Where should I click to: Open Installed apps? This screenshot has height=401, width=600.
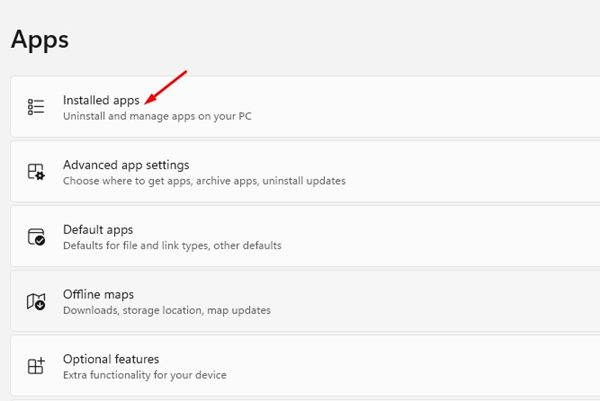pos(101,100)
